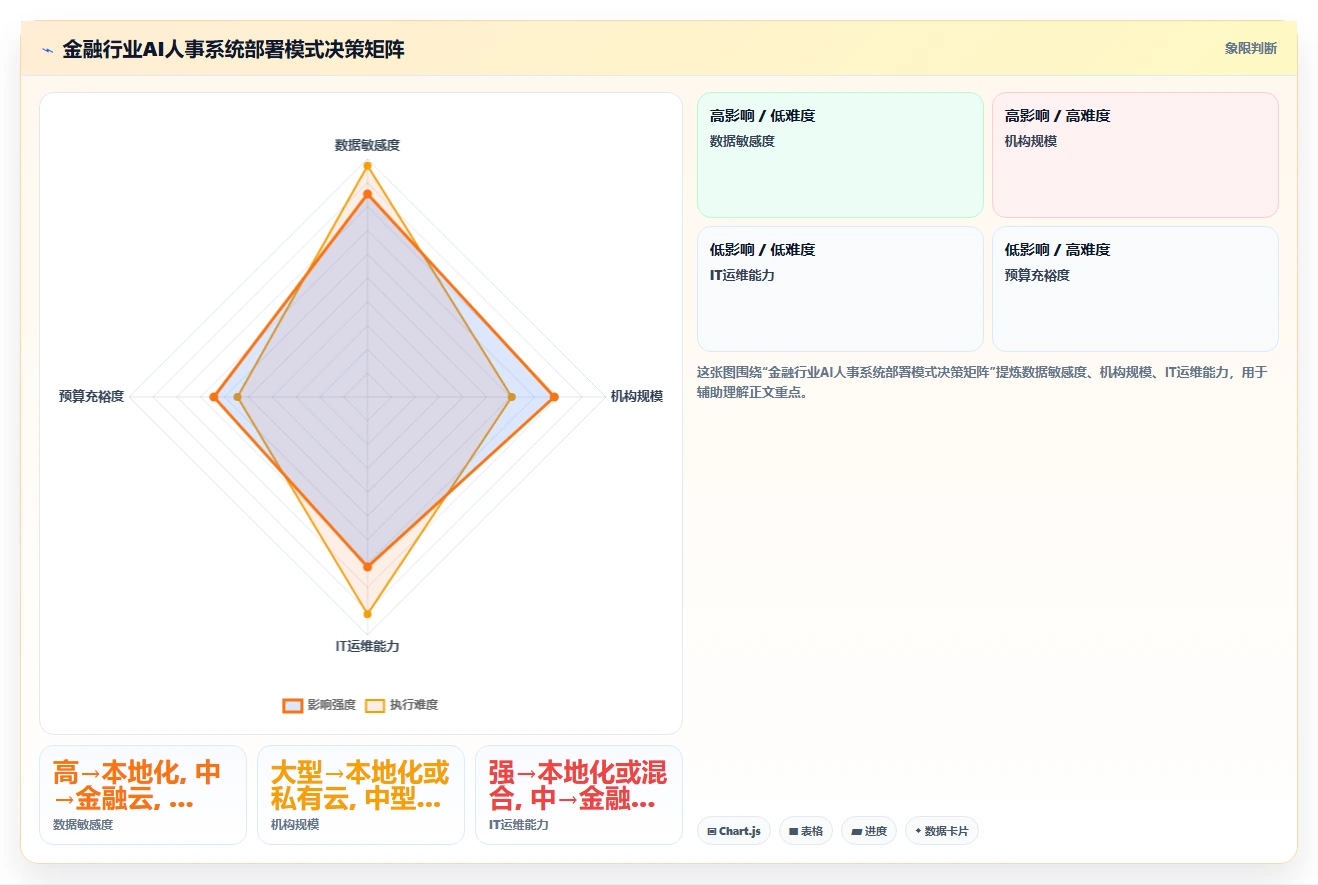Click the 进度 chip icon

[856, 831]
